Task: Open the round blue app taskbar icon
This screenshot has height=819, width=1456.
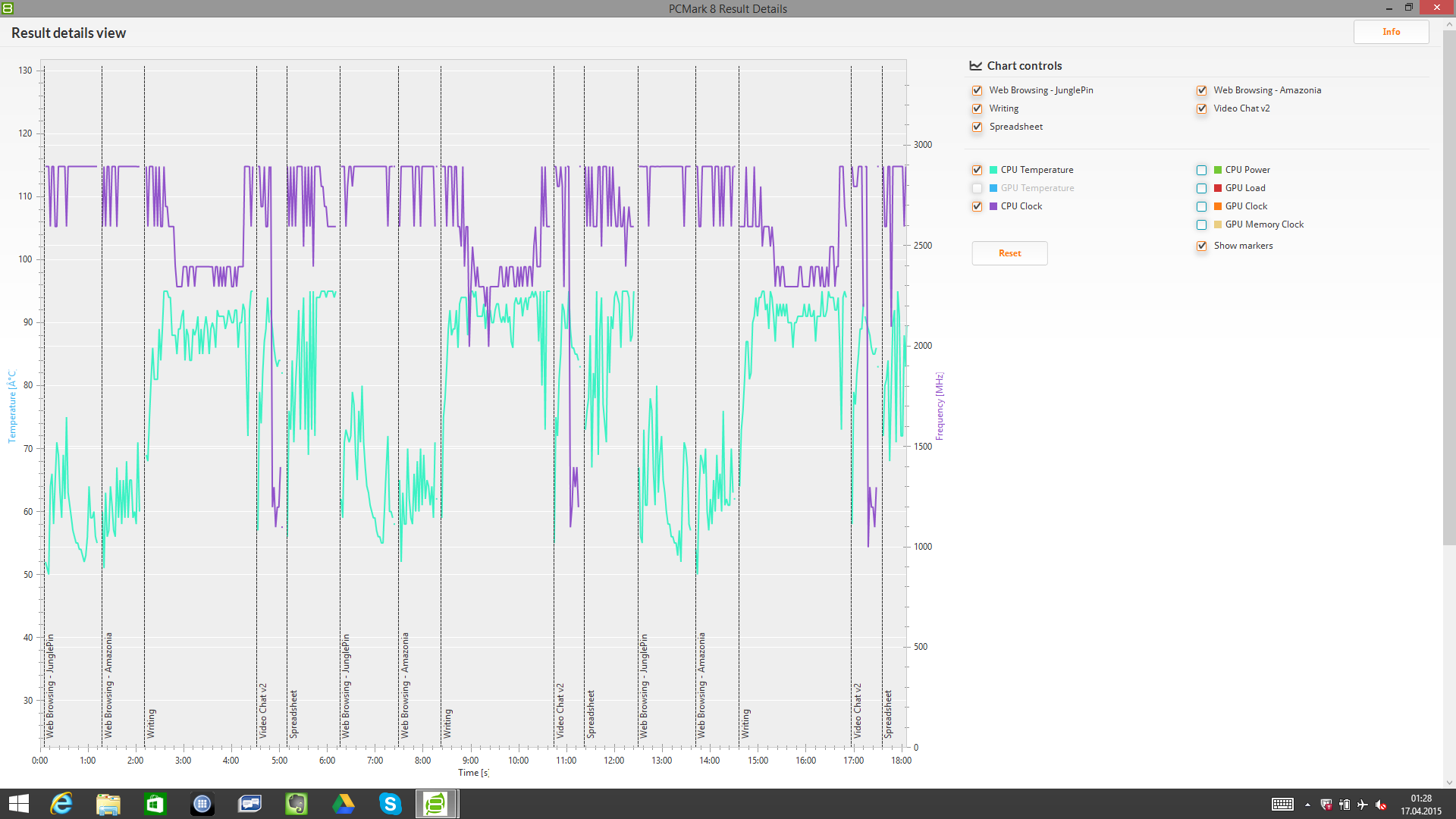Action: [202, 804]
